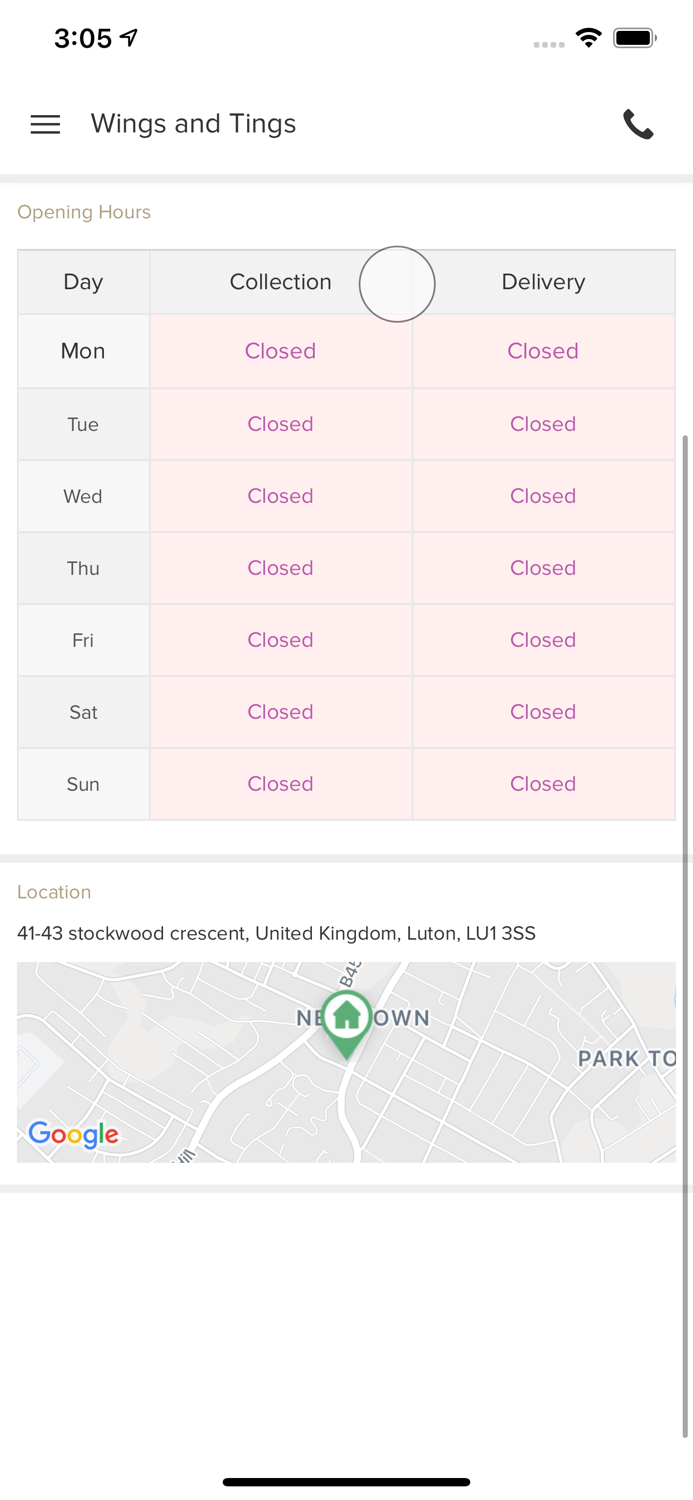Tap Sunday's Delivery Closed cell

[x=543, y=784]
